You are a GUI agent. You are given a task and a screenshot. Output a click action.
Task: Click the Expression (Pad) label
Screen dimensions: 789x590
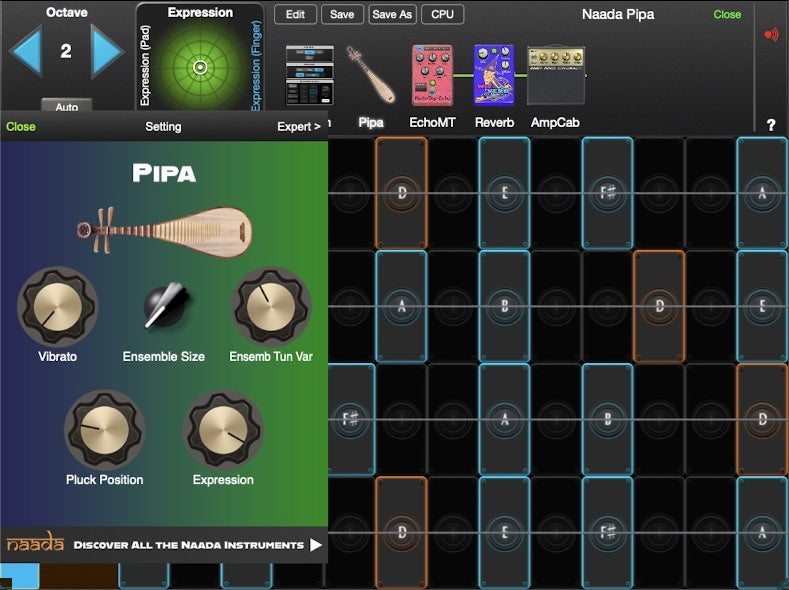pyautogui.click(x=145, y=66)
